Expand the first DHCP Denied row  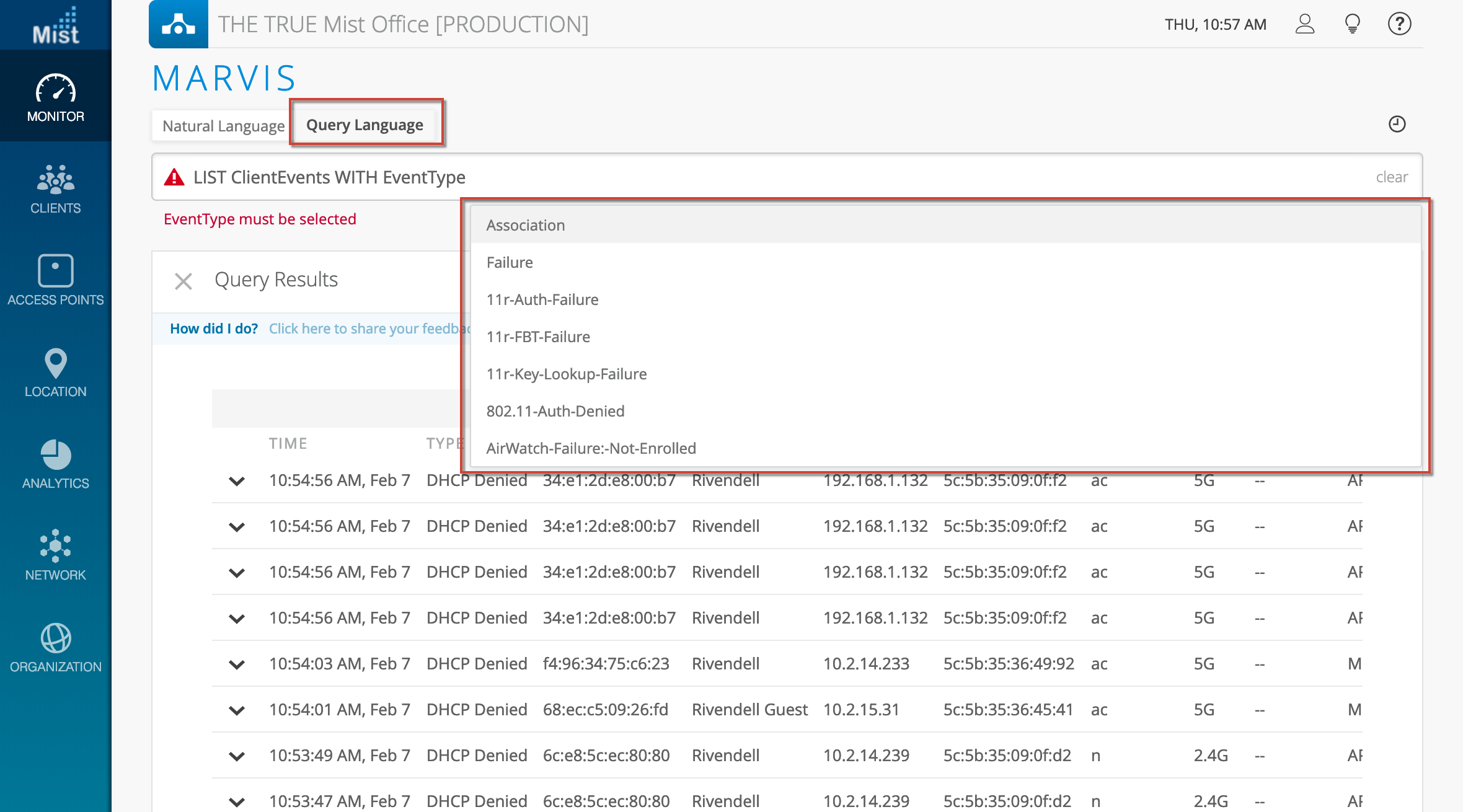[x=237, y=481]
